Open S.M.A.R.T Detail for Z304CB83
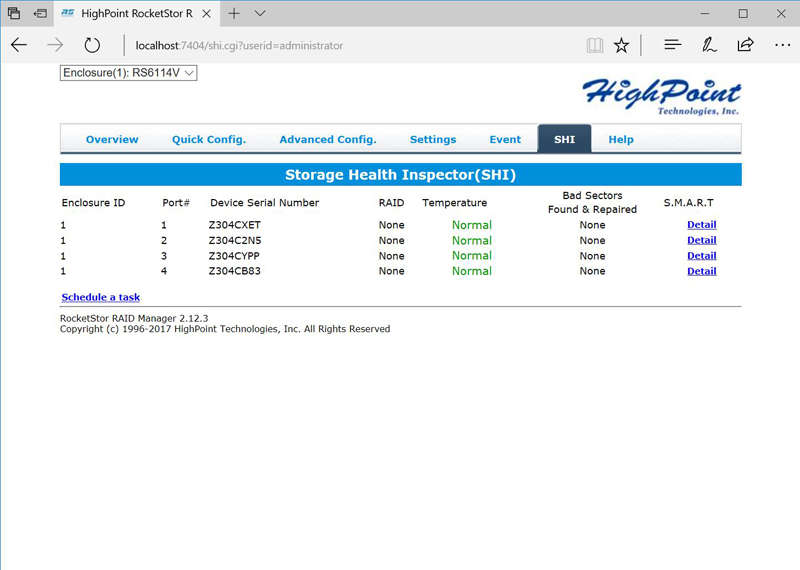 (702, 271)
